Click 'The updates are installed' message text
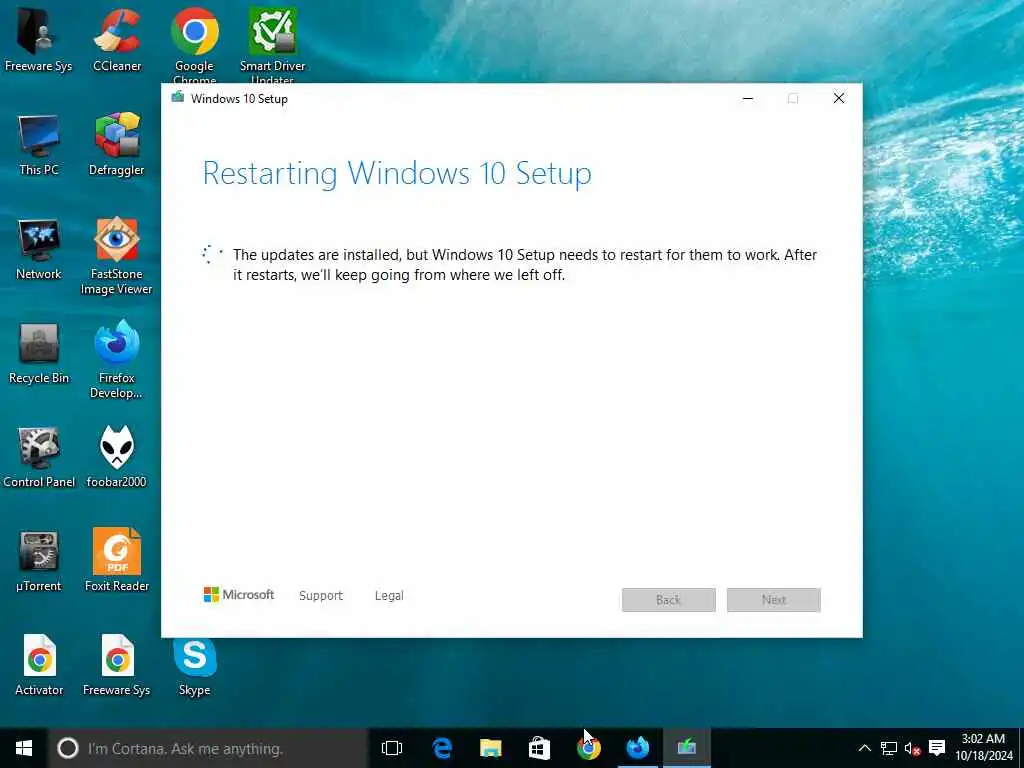The width and height of the screenshot is (1024, 768). point(525,264)
